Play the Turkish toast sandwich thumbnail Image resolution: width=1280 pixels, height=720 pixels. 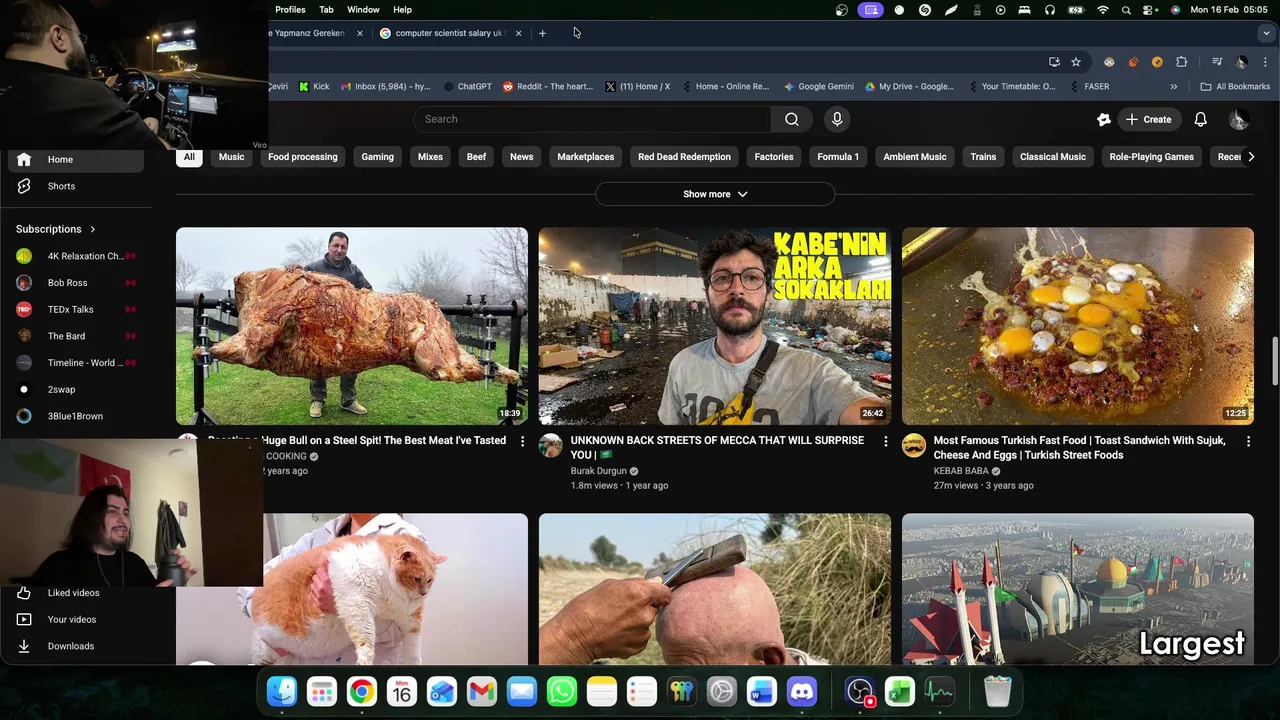pos(1078,326)
